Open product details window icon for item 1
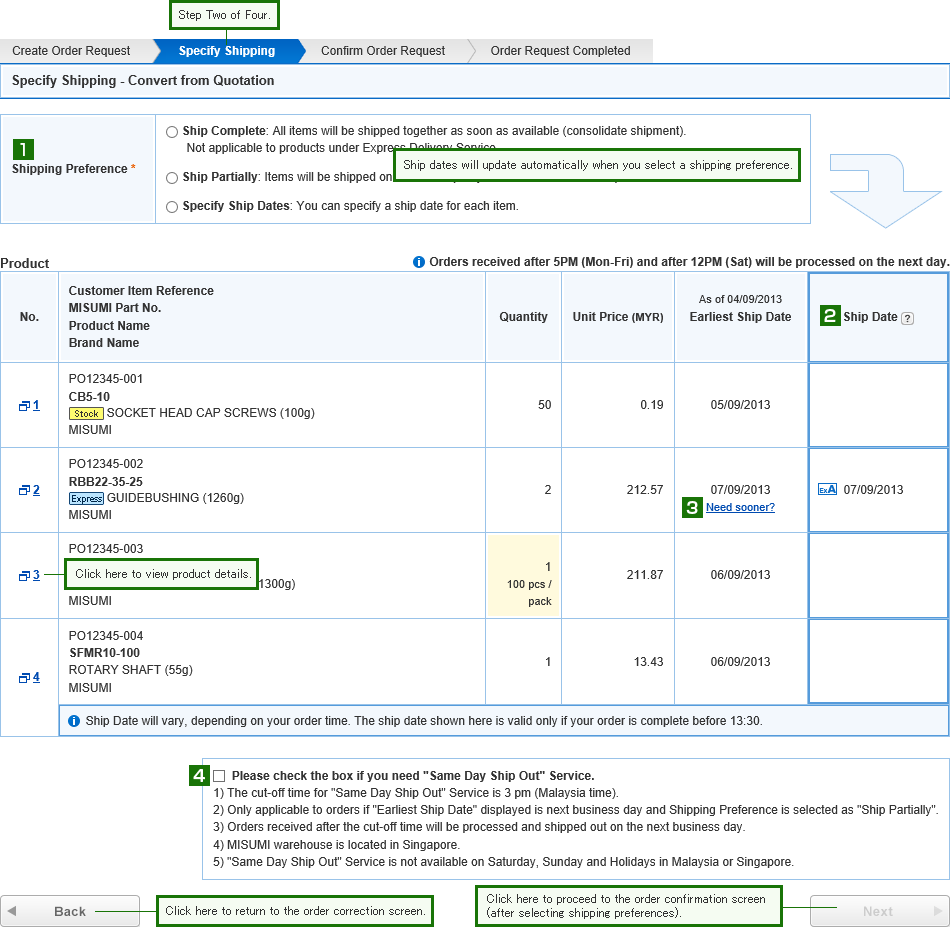 (24, 406)
